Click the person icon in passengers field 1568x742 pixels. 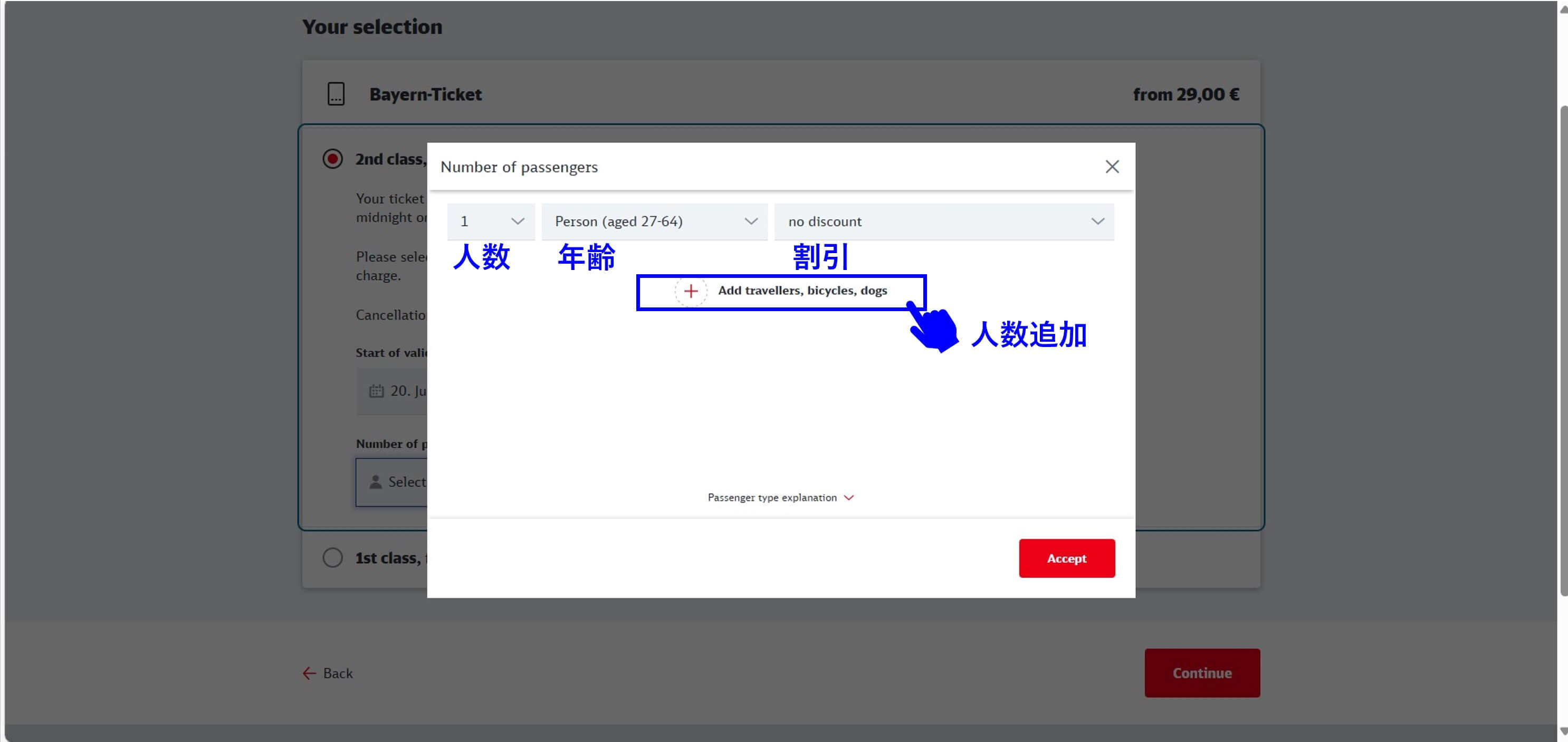[x=376, y=483]
